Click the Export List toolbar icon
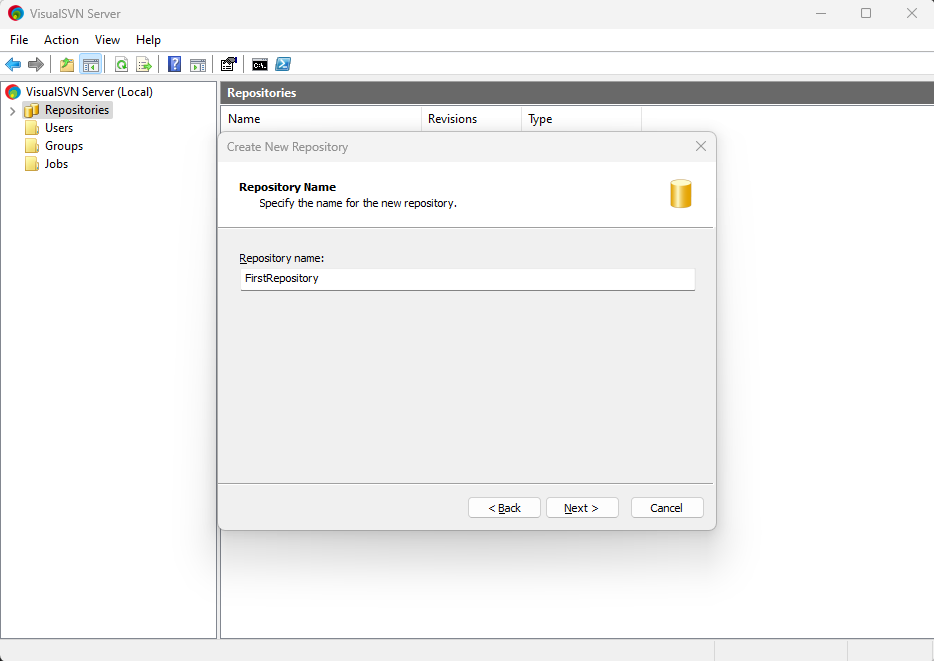Viewport: 934px width, 661px height. pos(144,65)
